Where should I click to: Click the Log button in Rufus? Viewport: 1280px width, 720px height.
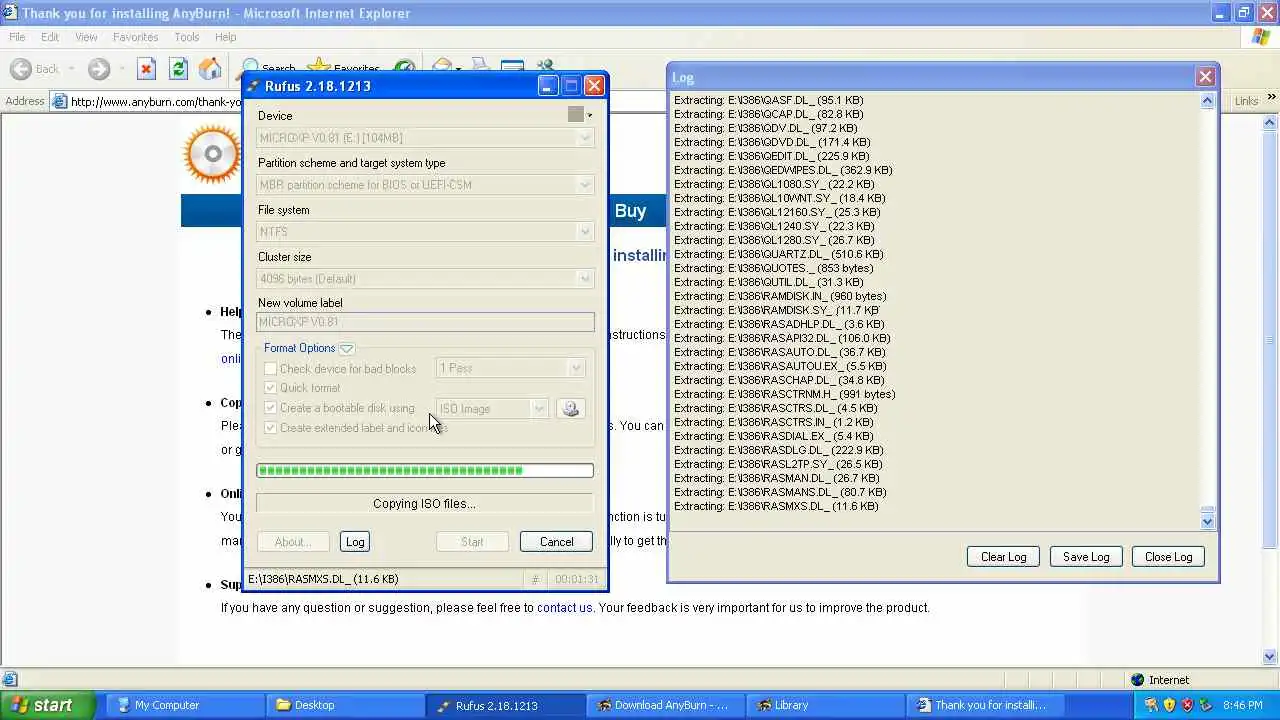point(355,542)
